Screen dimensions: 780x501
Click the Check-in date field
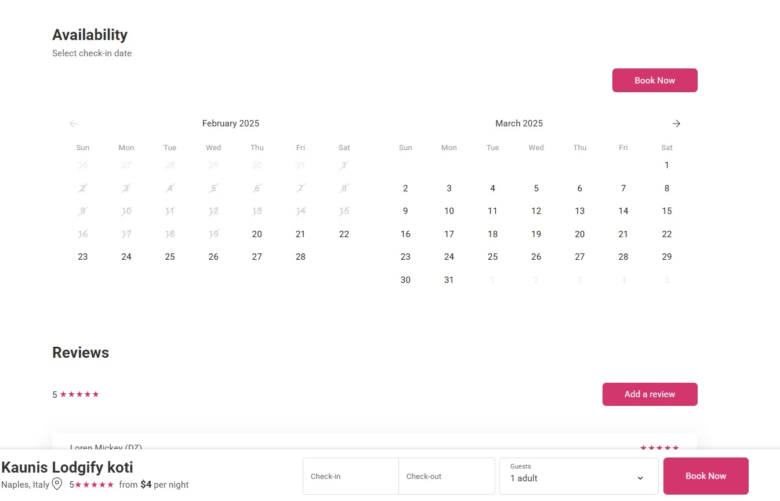(350, 477)
